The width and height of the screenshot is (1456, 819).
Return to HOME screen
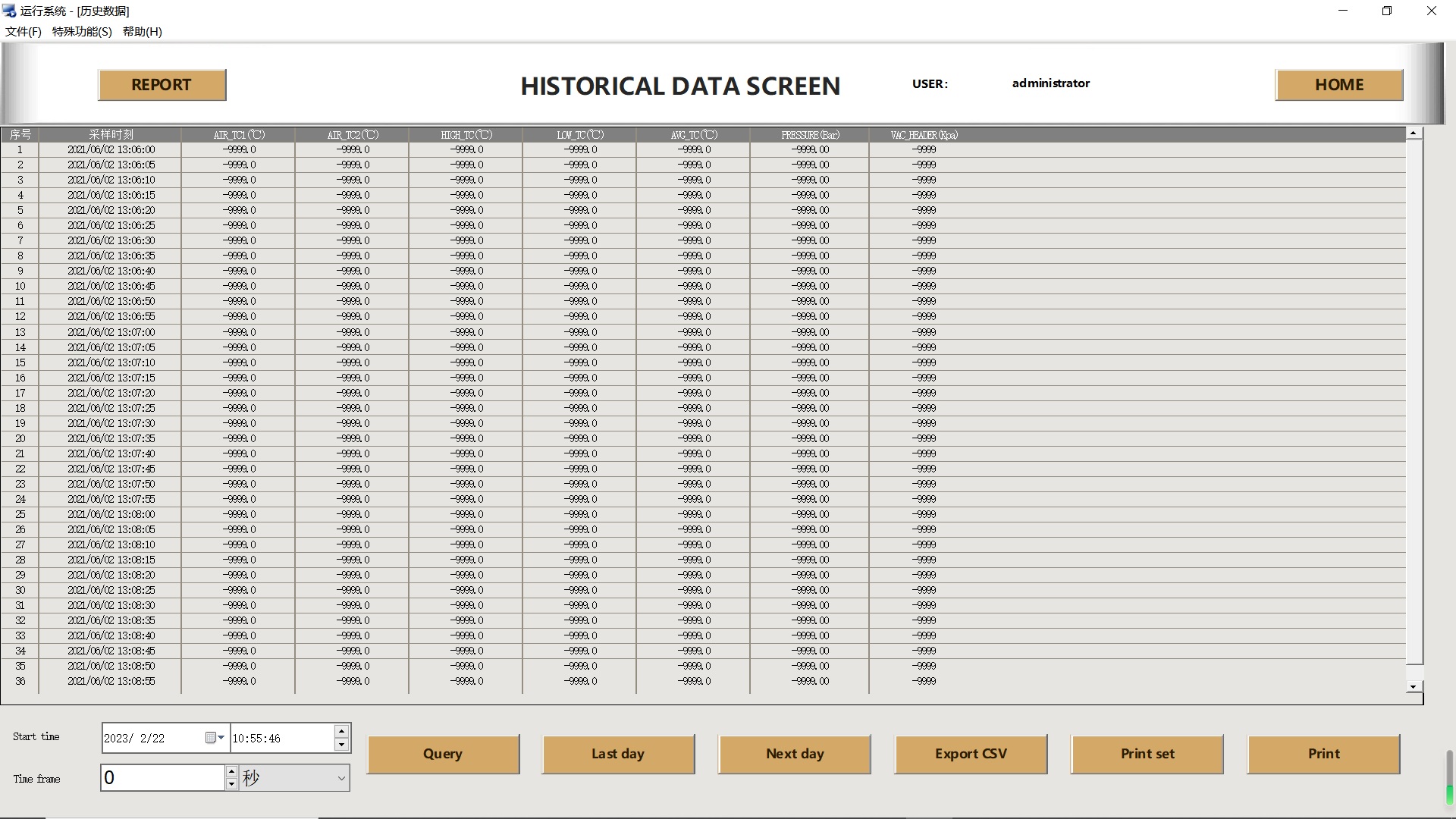point(1338,85)
